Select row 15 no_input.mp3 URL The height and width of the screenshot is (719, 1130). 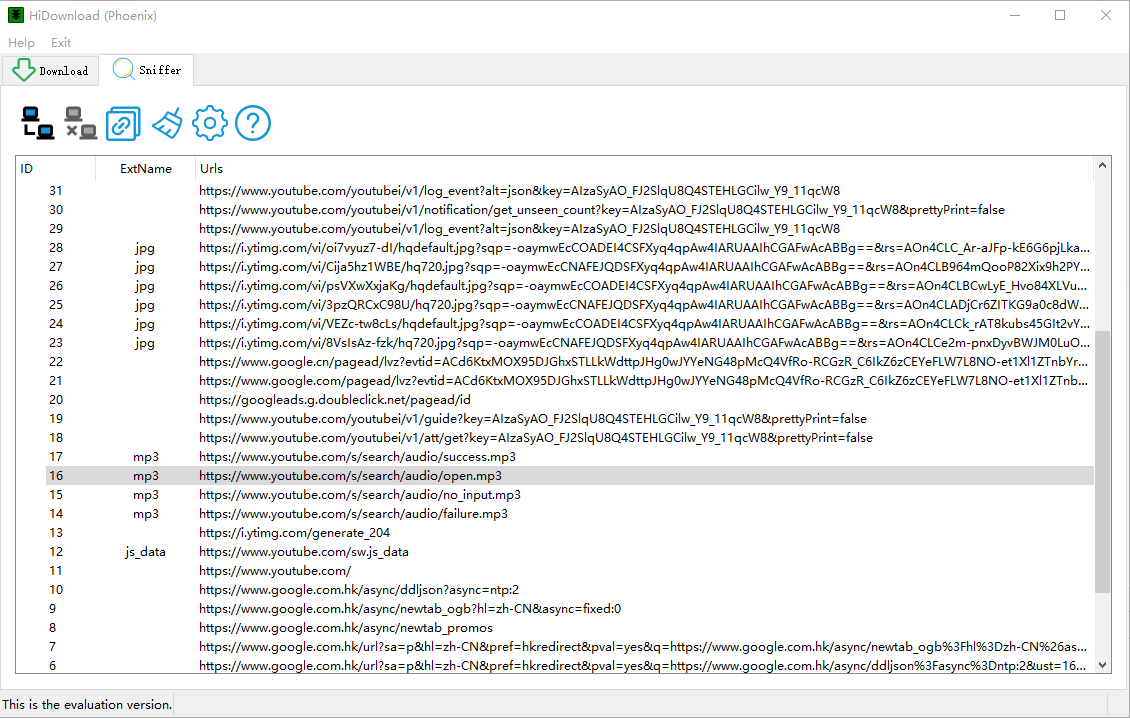pos(360,495)
